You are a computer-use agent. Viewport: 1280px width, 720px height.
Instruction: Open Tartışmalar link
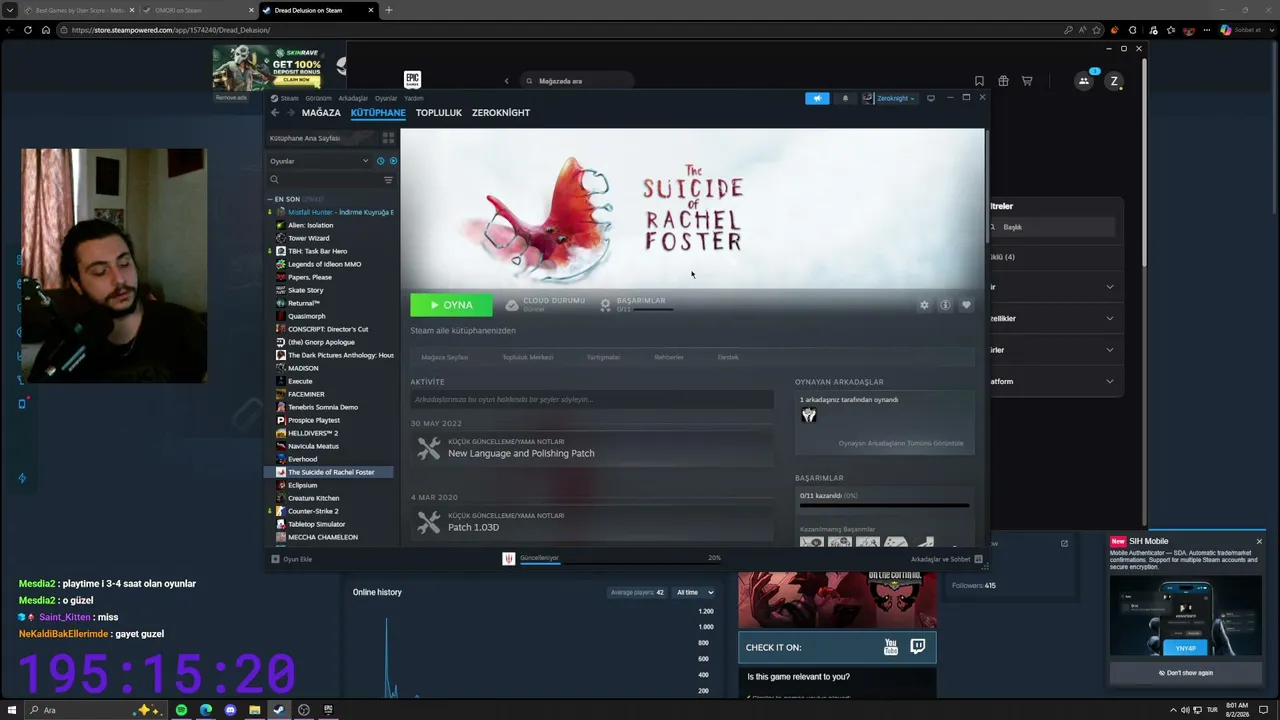[603, 357]
